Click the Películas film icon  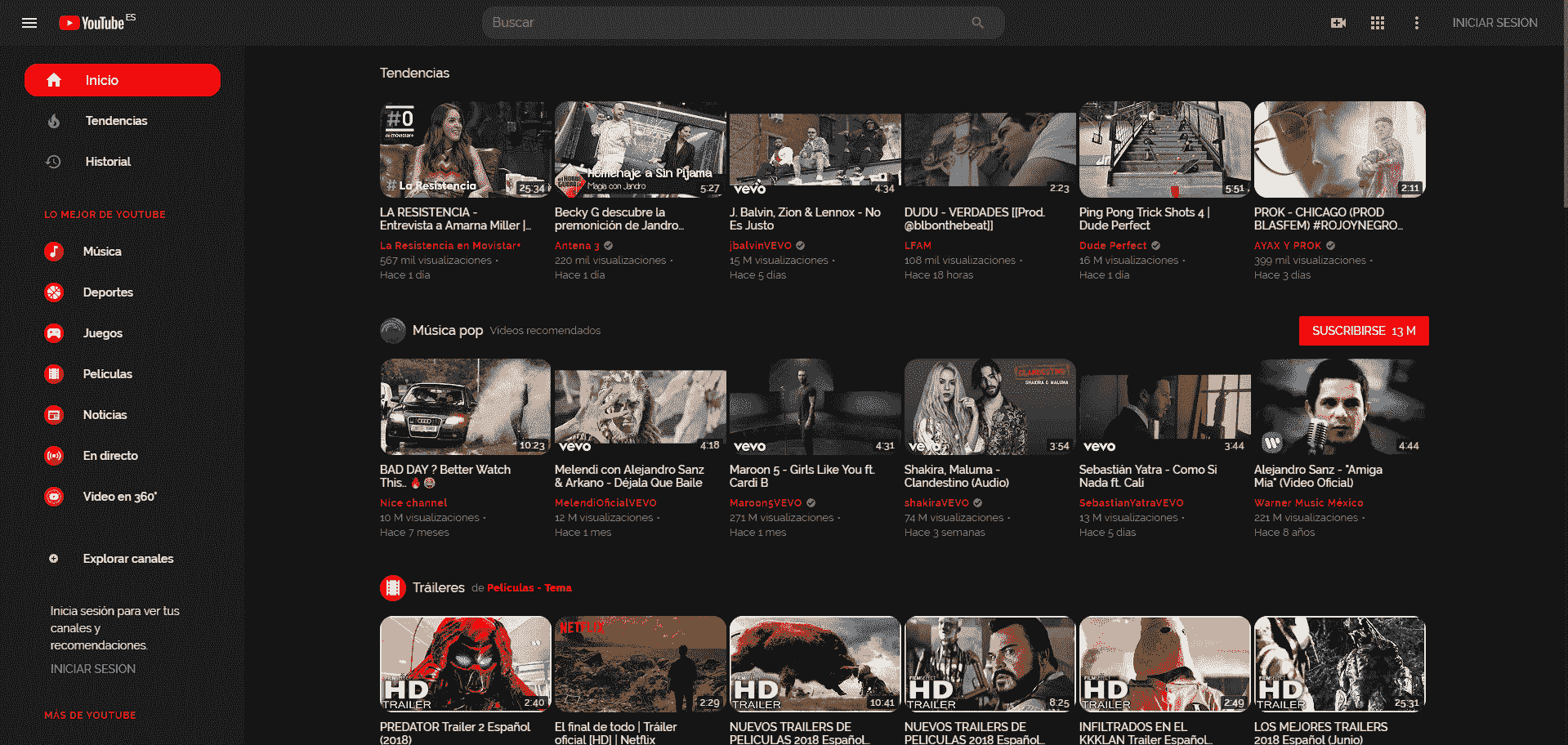[54, 374]
